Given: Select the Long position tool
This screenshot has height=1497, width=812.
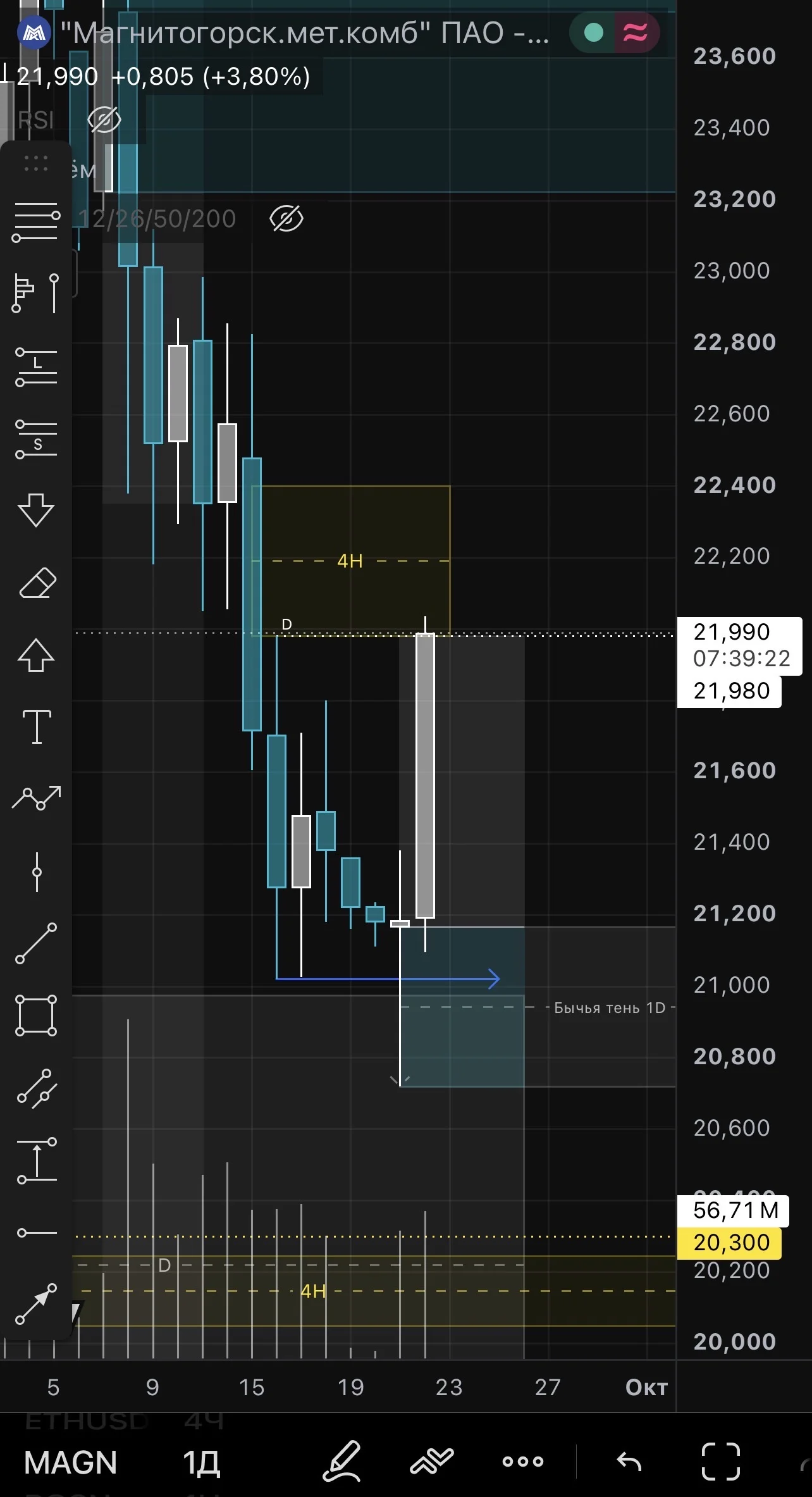Looking at the screenshot, I should click(36, 367).
